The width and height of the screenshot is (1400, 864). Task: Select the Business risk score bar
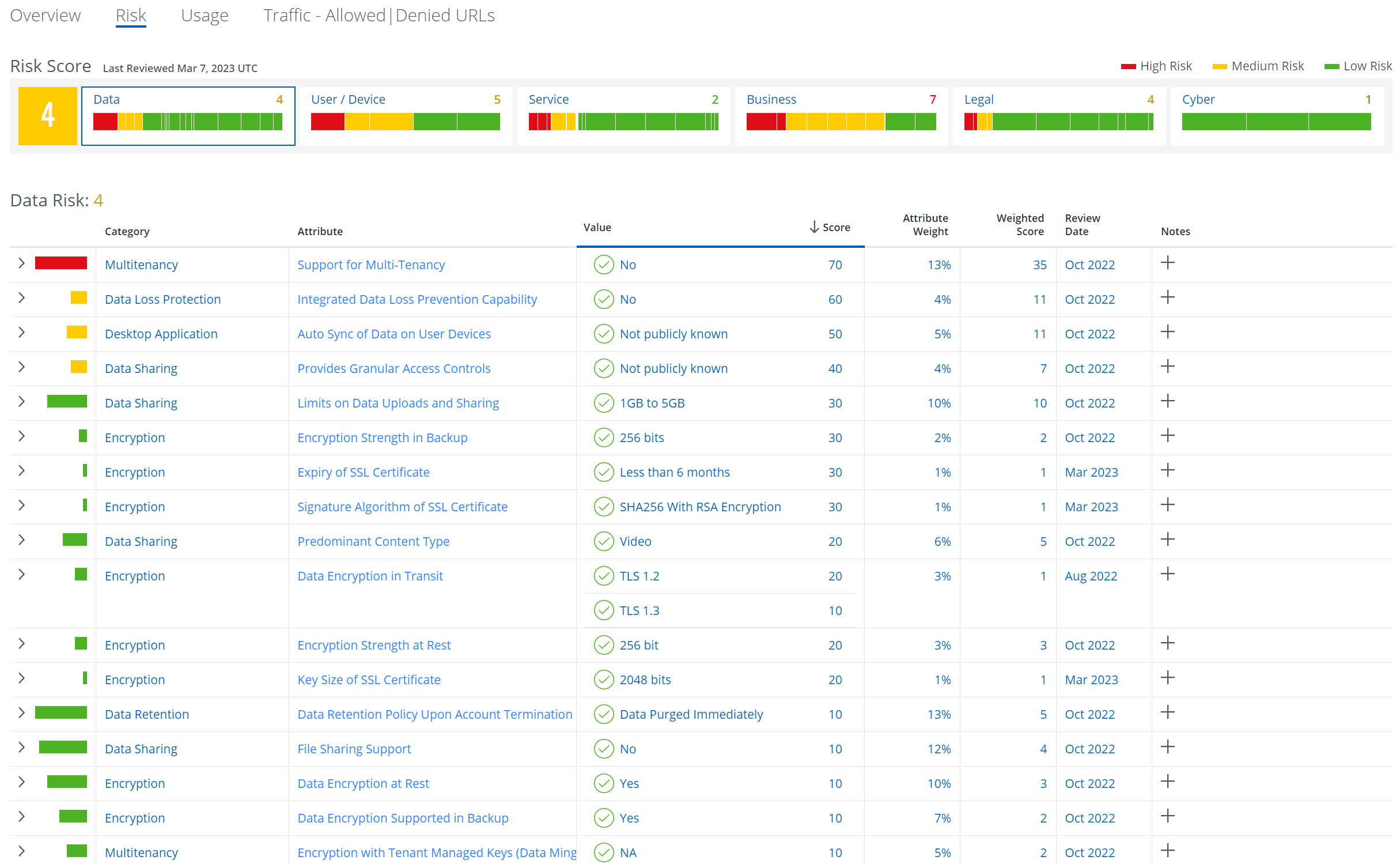(x=841, y=122)
